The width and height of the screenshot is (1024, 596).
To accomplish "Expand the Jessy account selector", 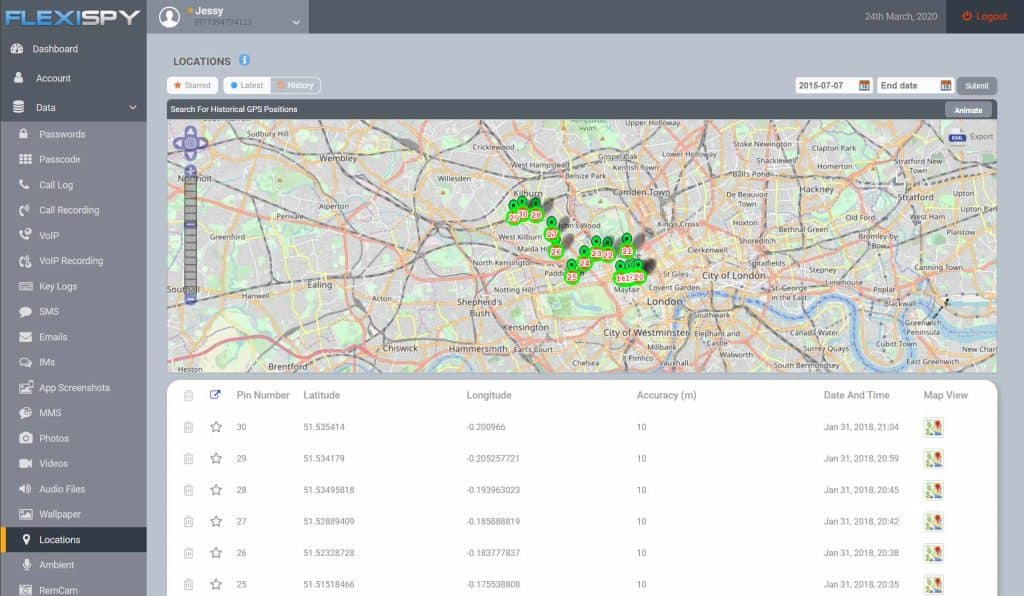I will 229,17.
